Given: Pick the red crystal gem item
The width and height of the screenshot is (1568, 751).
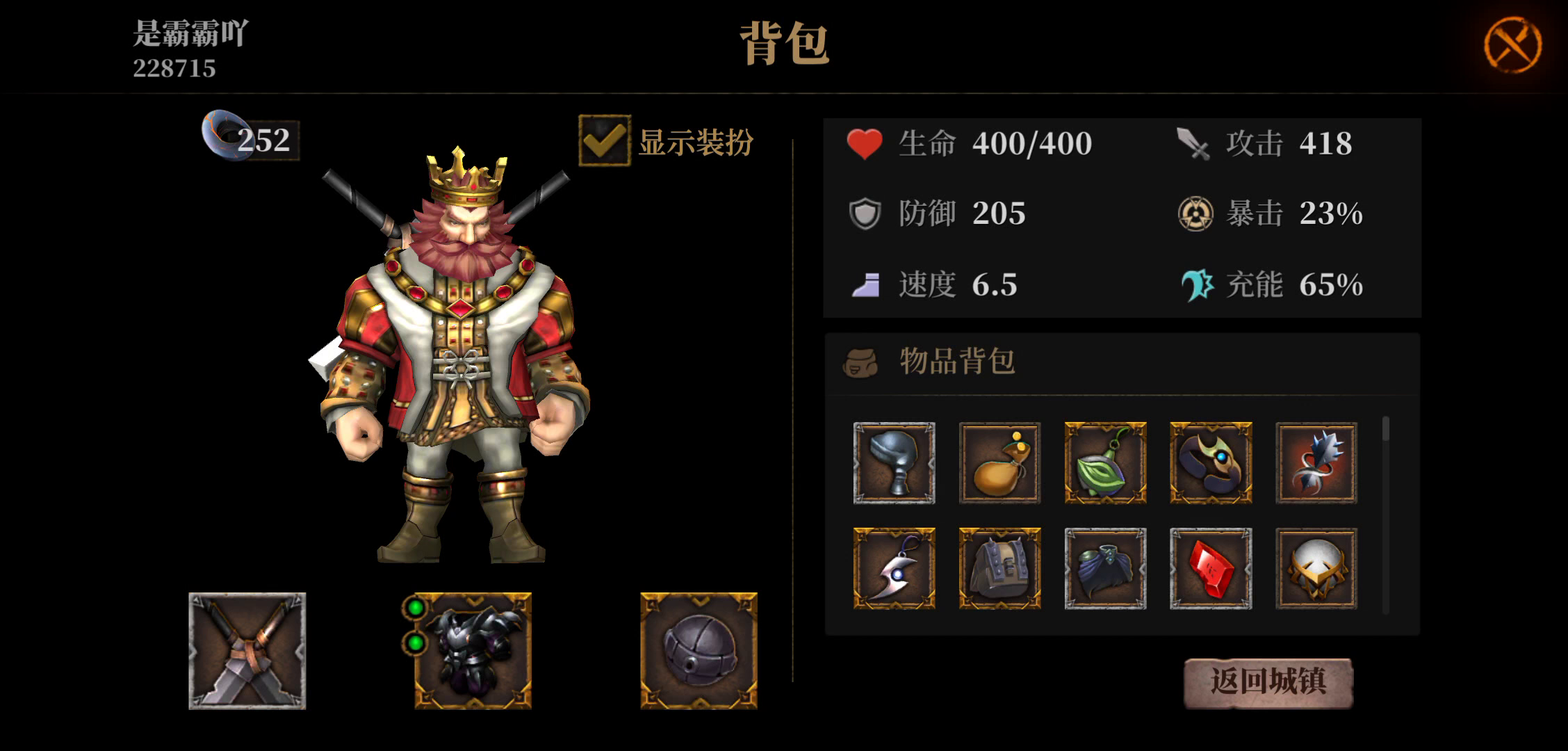Looking at the screenshot, I should click(1211, 568).
